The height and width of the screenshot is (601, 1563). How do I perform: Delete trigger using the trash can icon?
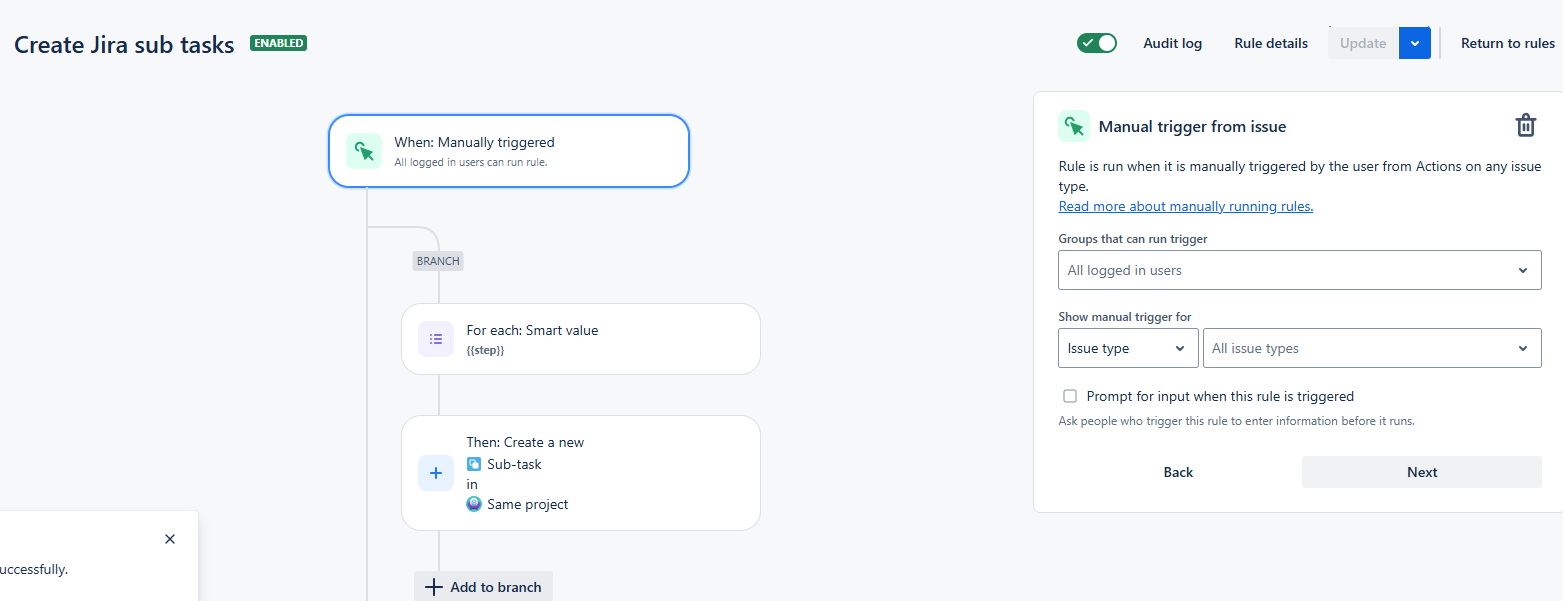[1525, 126]
